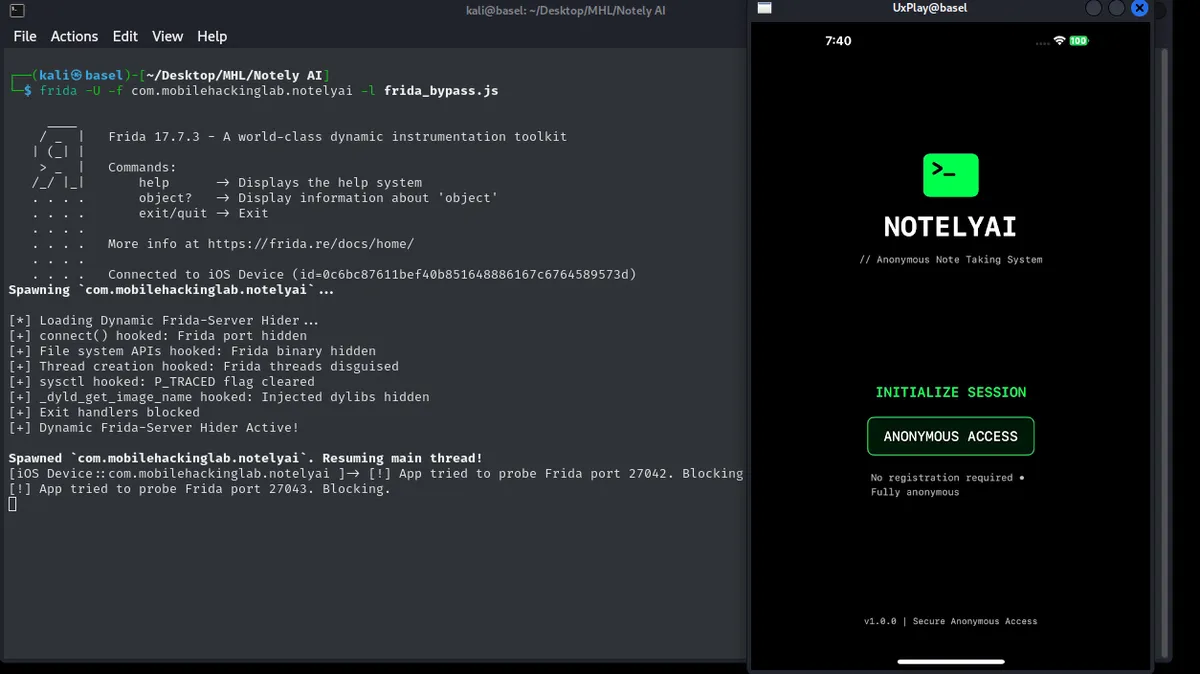Viewport: 1200px width, 674px height.
Task: Open the Edit menu
Action: click(x=125, y=36)
